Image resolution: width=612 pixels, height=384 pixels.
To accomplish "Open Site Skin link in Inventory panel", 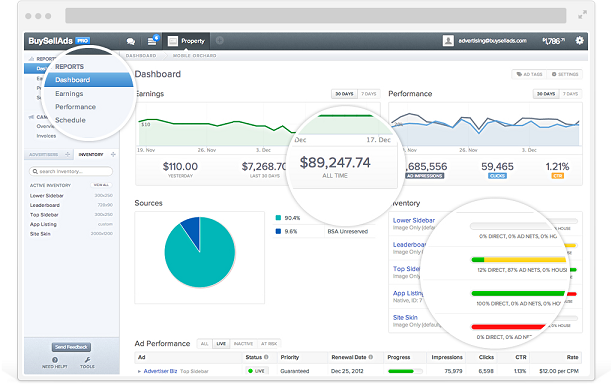I will point(405,318).
